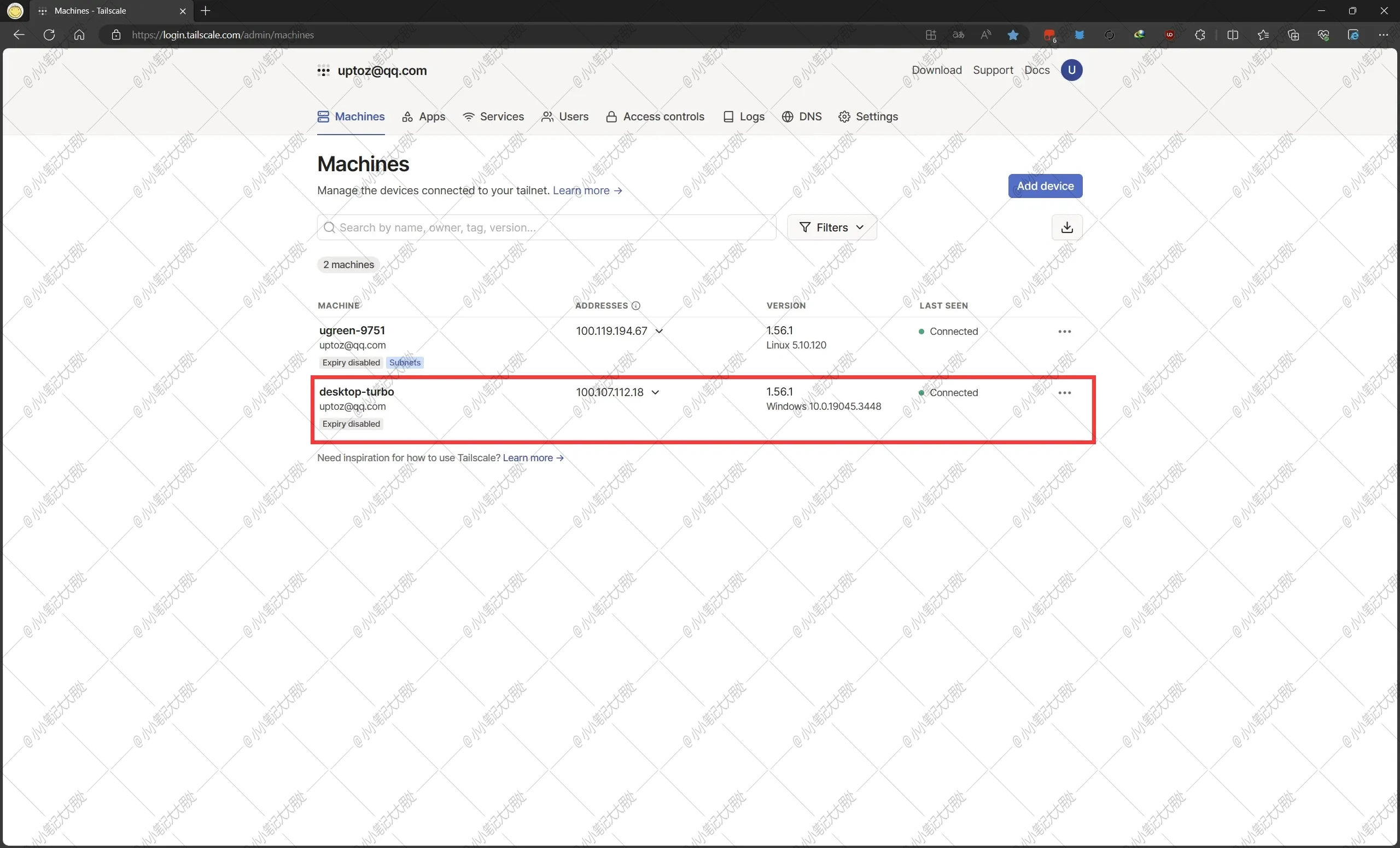
Task: Open browser extensions puzzle icon
Action: [x=1199, y=34]
